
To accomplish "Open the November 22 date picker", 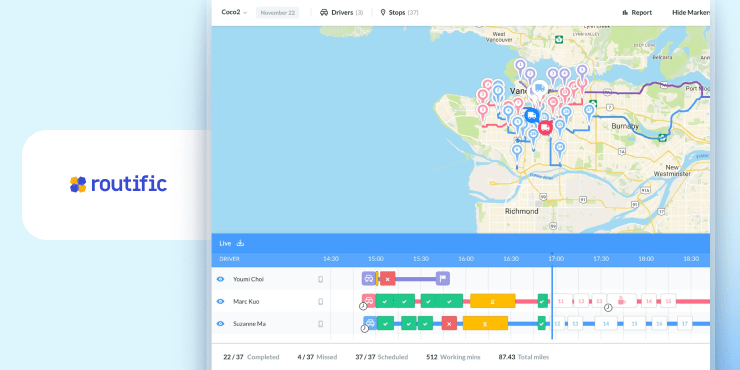I will pos(278,13).
